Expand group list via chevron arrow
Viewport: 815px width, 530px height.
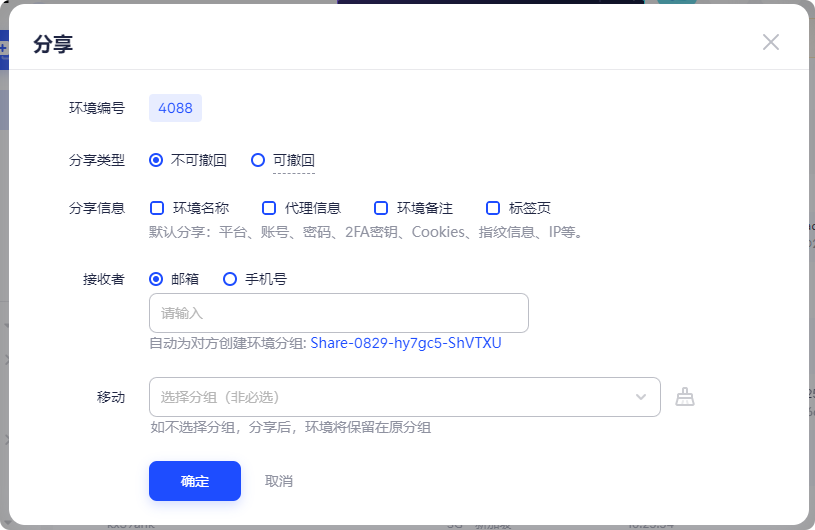640,397
